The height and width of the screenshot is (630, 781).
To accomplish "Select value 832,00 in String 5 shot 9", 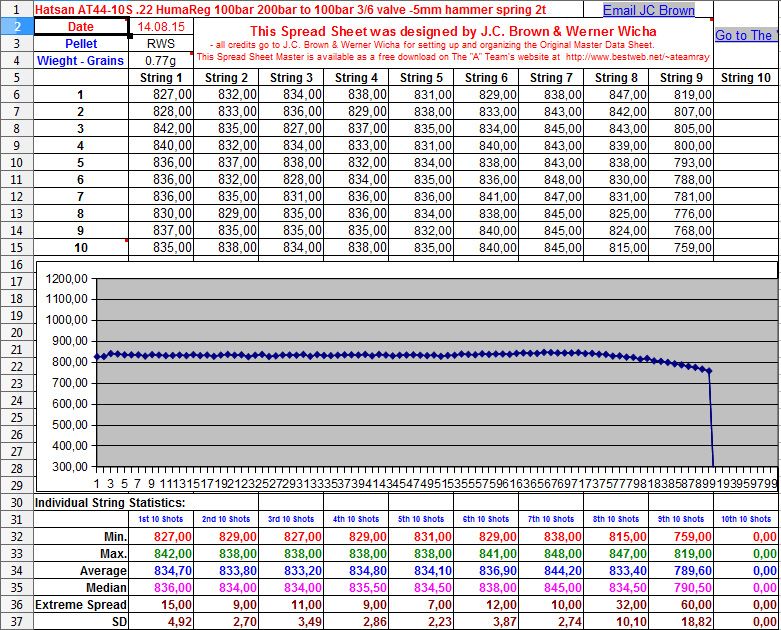I will point(421,231).
